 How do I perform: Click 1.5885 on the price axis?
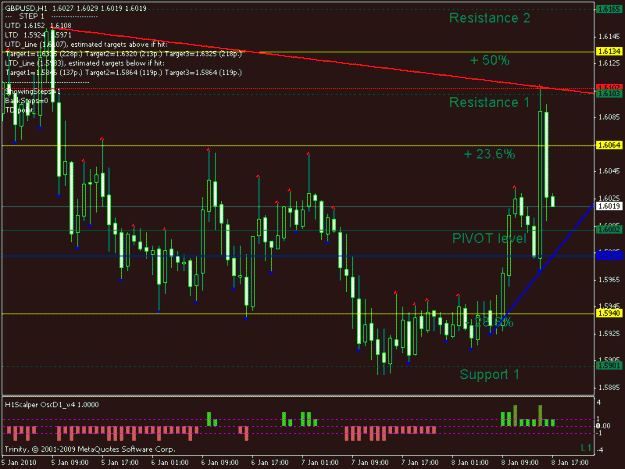[x=609, y=387]
